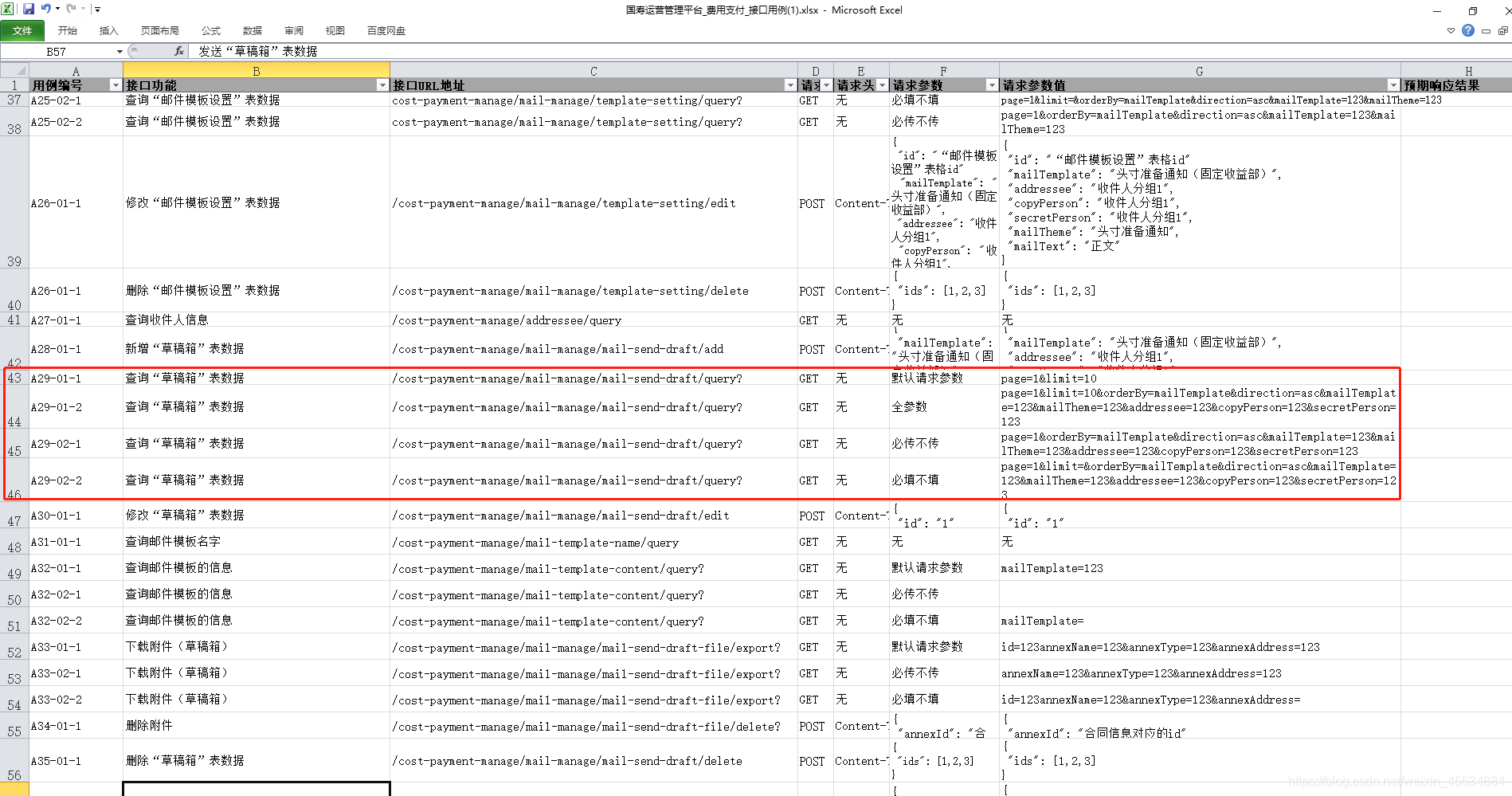This screenshot has height=796, width=1512.
Task: Switch to the 开始 ribbon tab
Action: tap(68, 30)
